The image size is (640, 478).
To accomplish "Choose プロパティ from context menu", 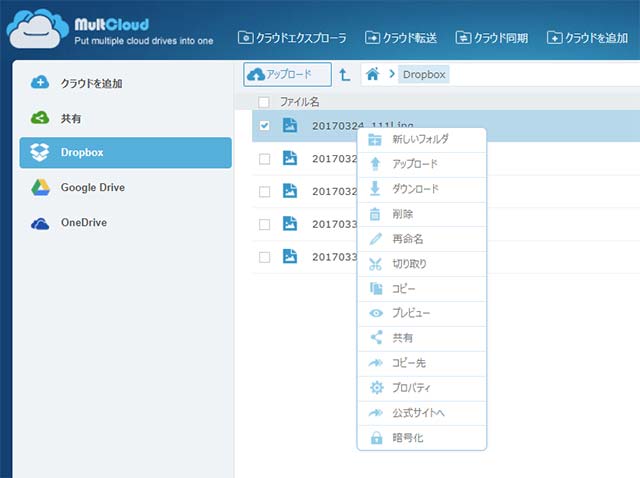I will point(422,388).
